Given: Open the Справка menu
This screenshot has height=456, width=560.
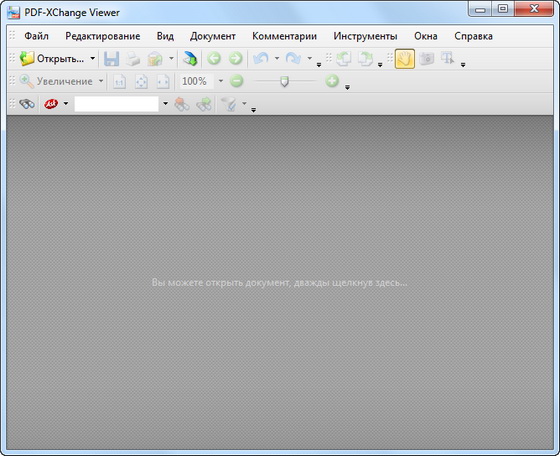Looking at the screenshot, I should coord(473,36).
